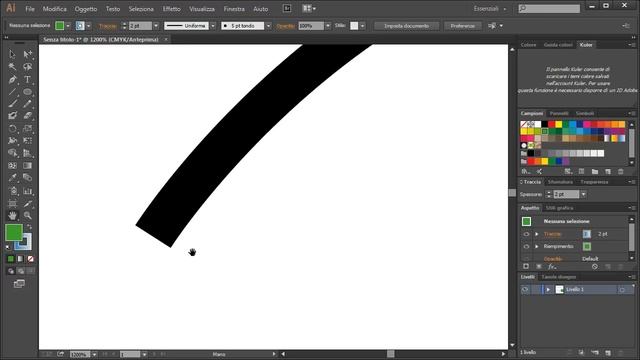Image resolution: width=640 pixels, height=360 pixels.
Task: Open the File menu
Action: [30, 9]
